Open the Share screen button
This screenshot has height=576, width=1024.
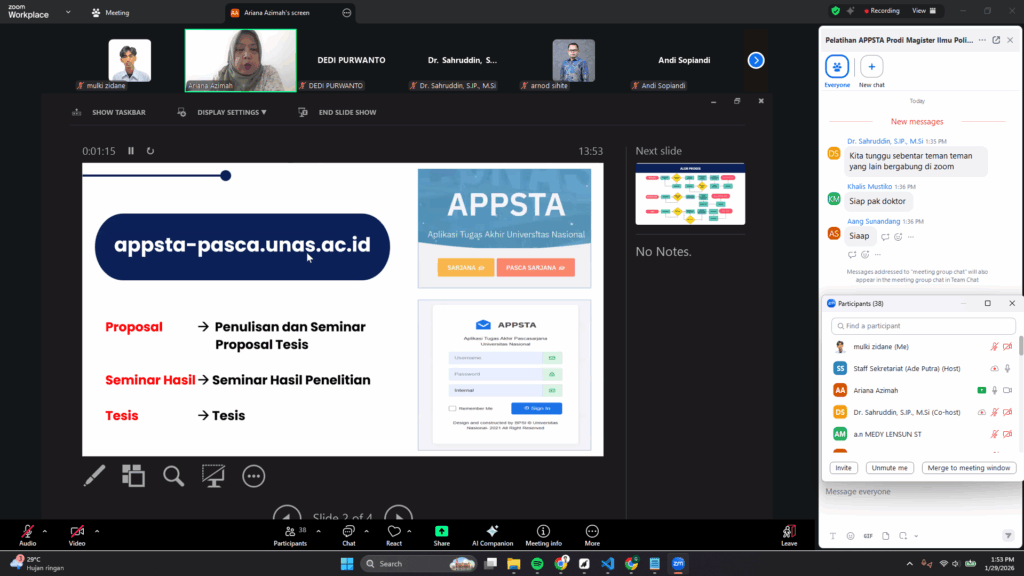[441, 535]
